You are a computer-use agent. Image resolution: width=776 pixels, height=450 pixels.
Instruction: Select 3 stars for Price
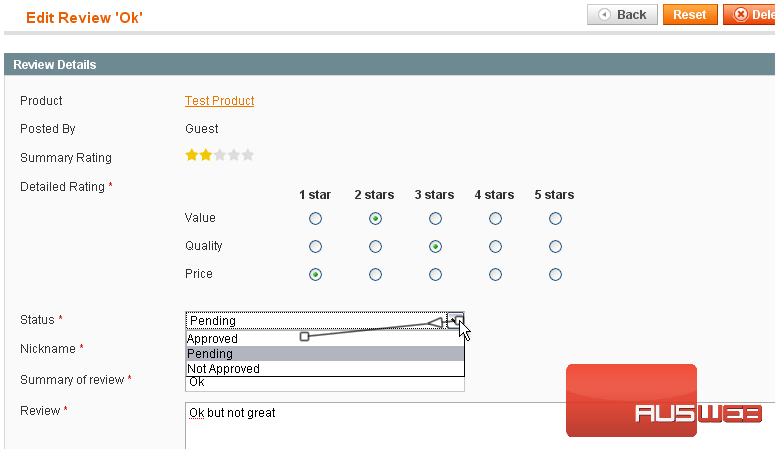coord(435,274)
